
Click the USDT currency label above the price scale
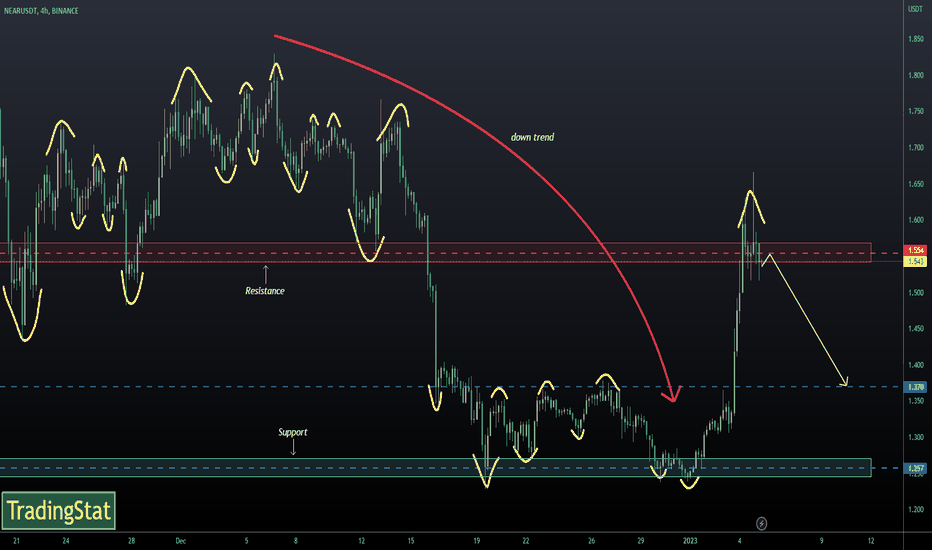pyautogui.click(x=915, y=9)
